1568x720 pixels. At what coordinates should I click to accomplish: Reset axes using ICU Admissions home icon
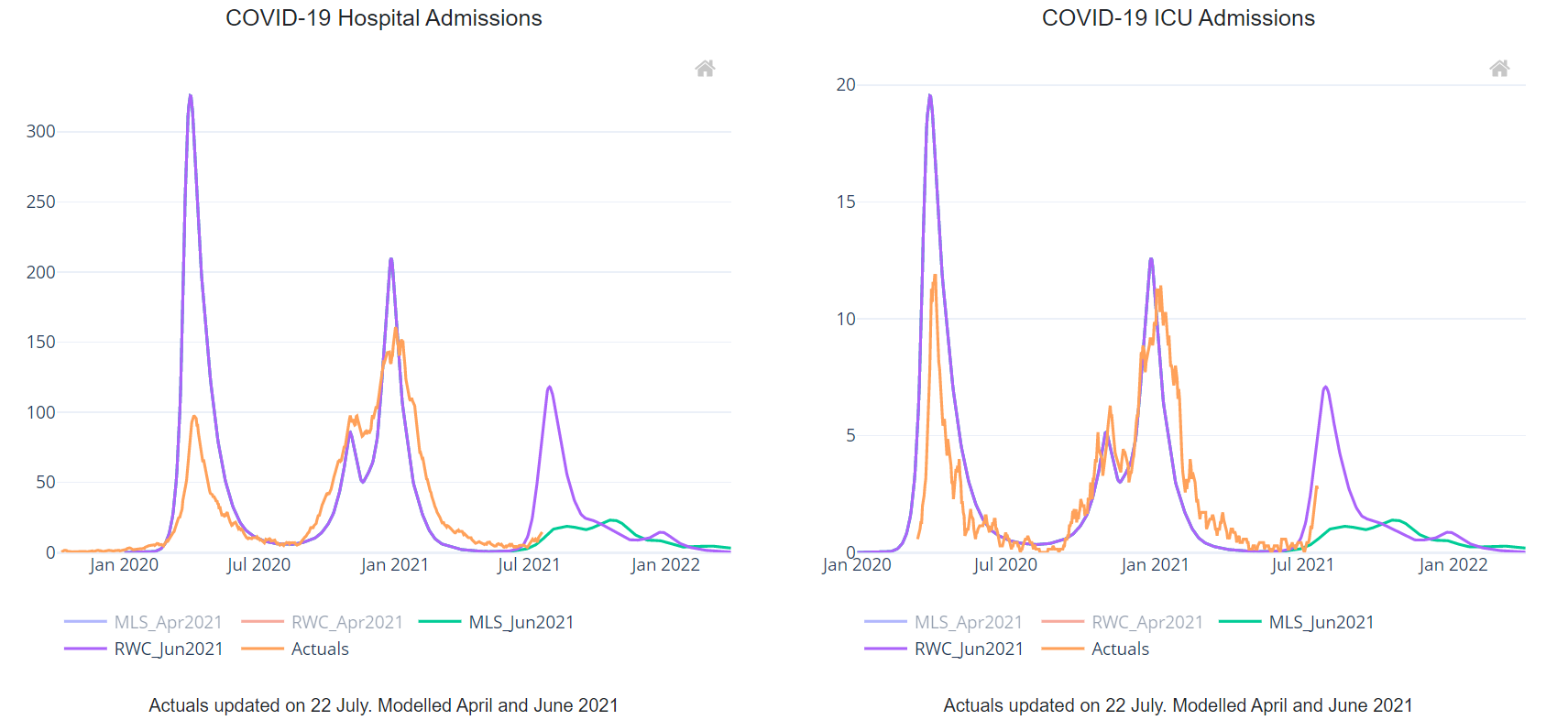(1499, 69)
